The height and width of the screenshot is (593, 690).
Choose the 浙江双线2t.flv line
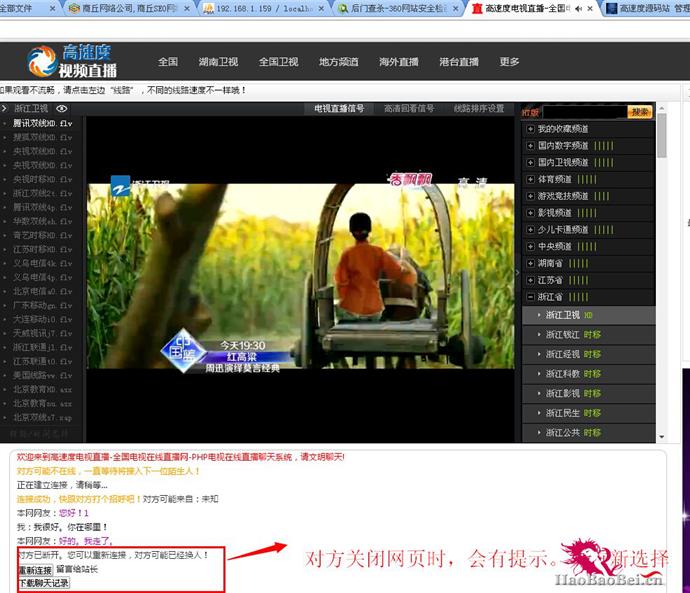[42, 193]
